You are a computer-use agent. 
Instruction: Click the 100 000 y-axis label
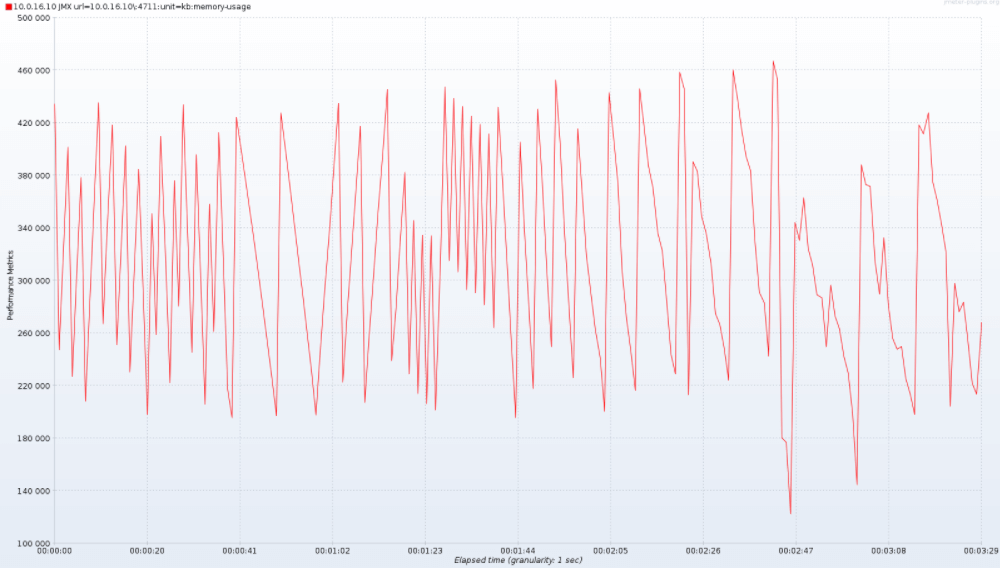pyautogui.click(x=34, y=544)
